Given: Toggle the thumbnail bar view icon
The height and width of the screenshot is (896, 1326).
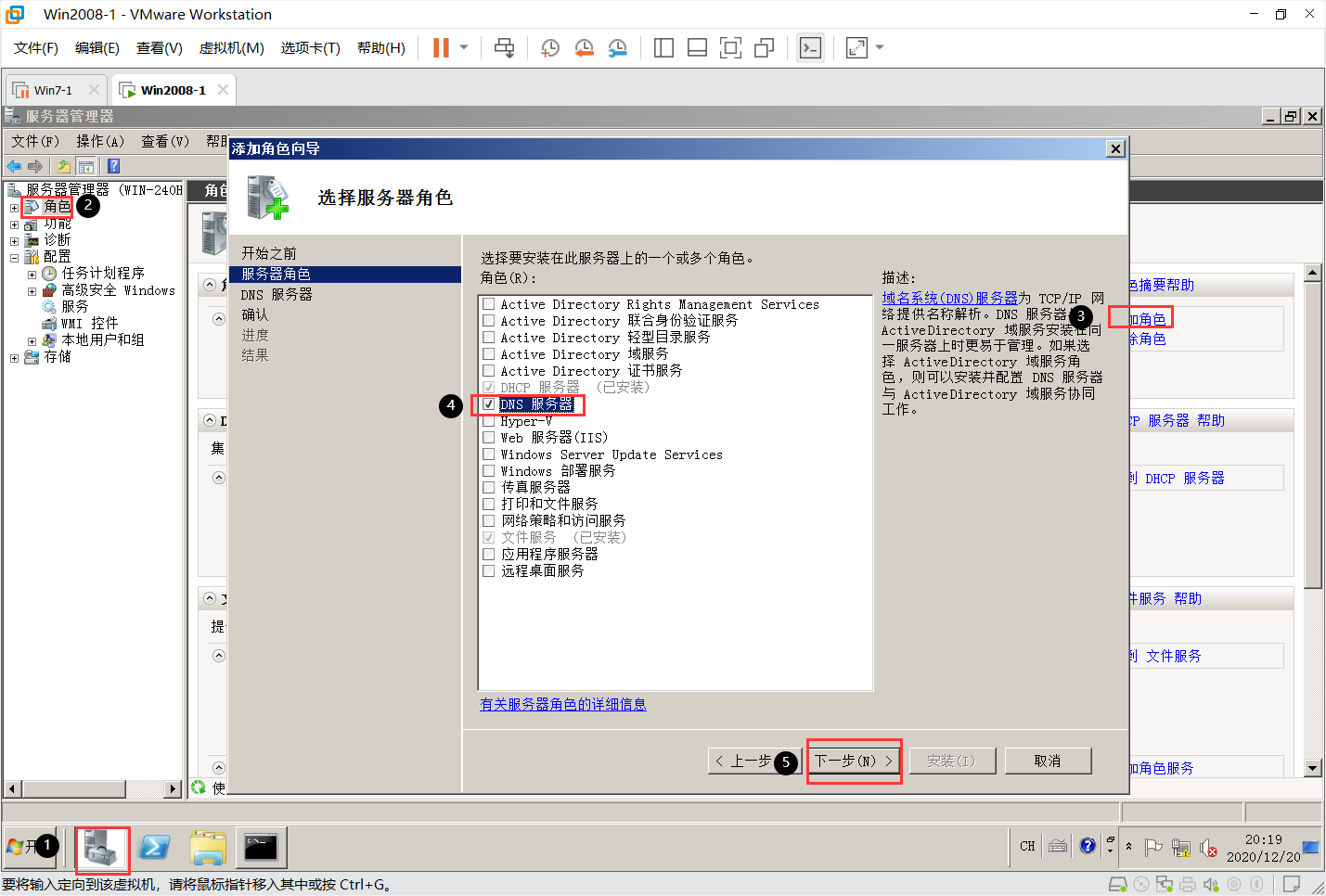Looking at the screenshot, I should (x=697, y=47).
